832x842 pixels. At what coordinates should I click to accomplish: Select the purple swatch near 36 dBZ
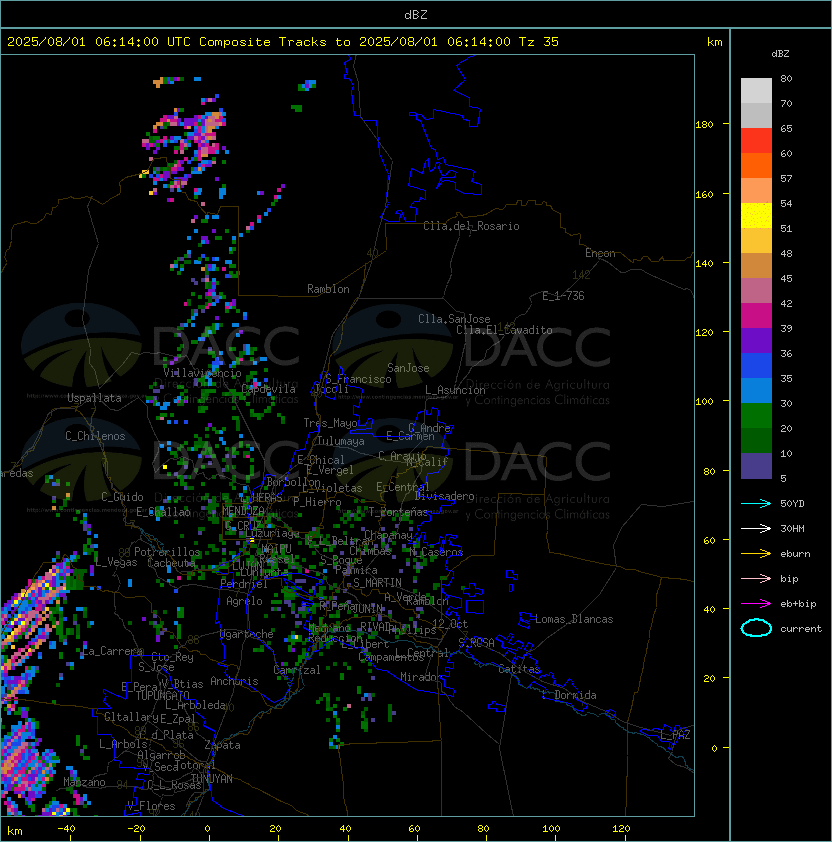(756, 341)
